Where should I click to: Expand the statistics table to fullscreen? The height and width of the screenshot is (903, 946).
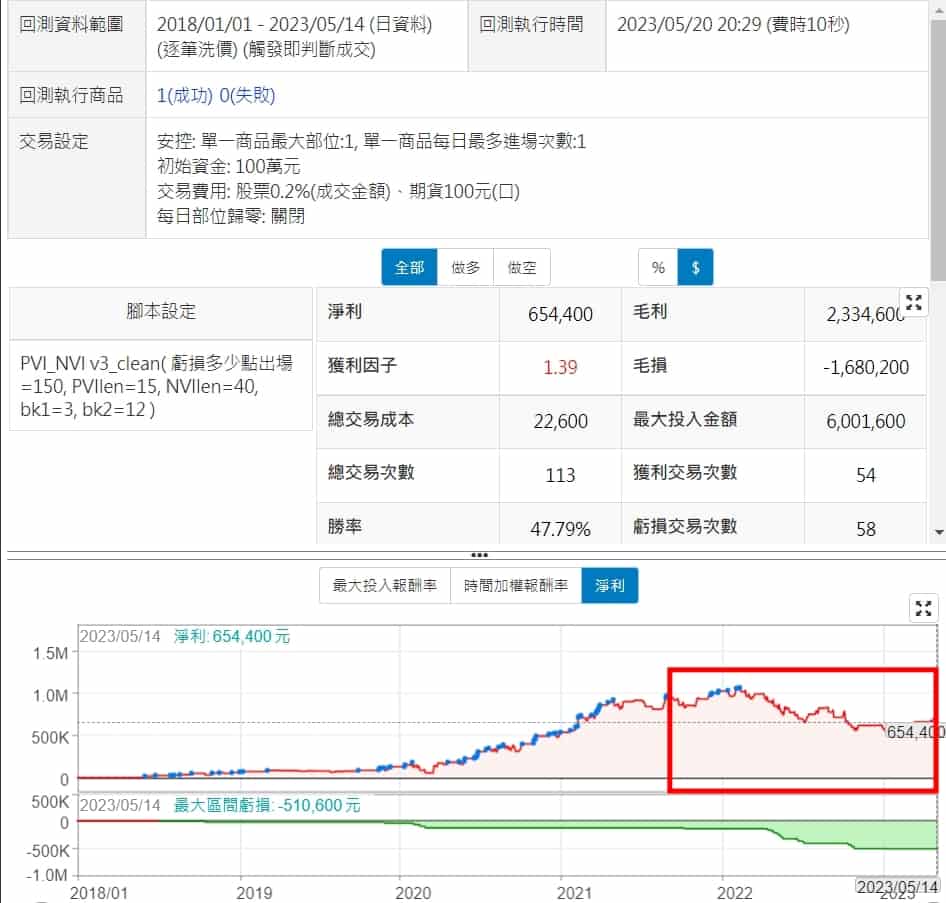click(x=913, y=303)
